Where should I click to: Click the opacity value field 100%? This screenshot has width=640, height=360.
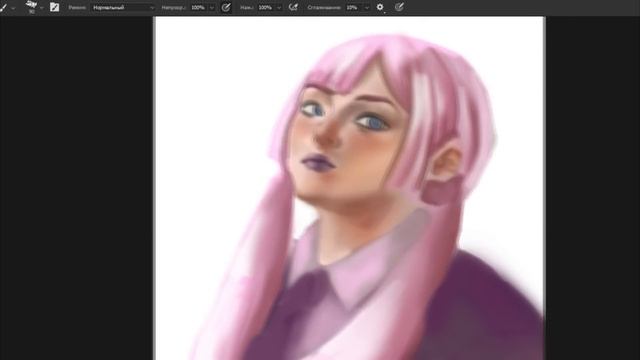coord(198,8)
